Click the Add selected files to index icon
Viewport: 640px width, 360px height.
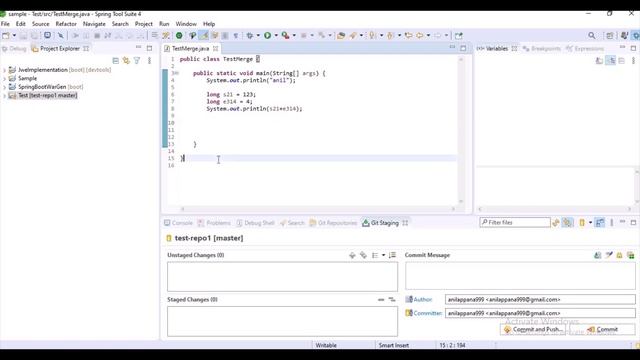(352, 255)
